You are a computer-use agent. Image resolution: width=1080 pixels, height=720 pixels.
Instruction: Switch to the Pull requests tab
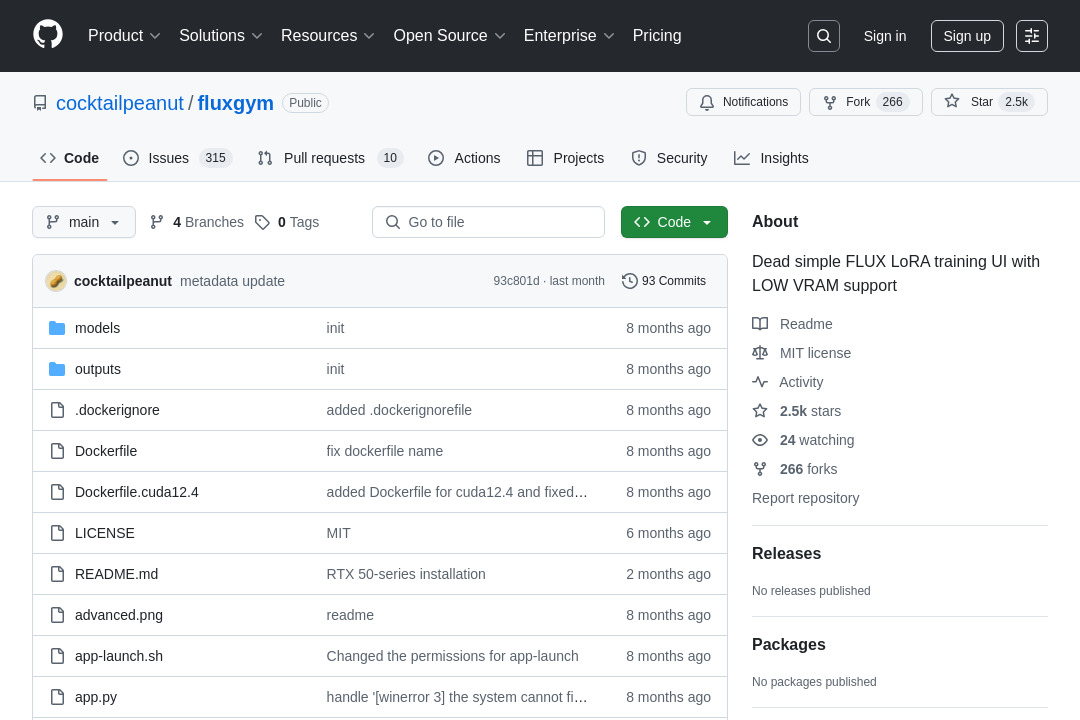tap(329, 158)
